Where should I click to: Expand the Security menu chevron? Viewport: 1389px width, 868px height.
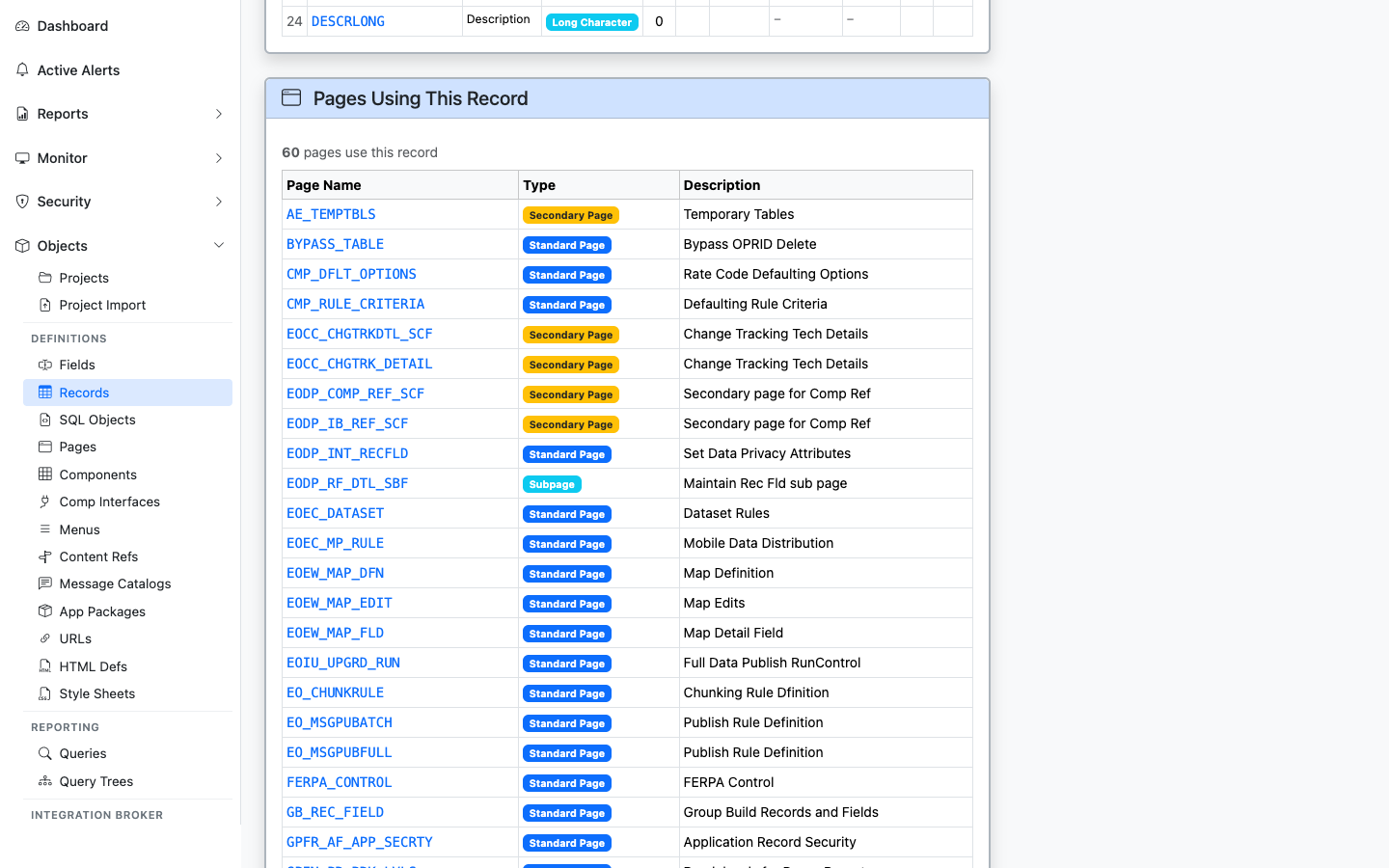point(219,202)
